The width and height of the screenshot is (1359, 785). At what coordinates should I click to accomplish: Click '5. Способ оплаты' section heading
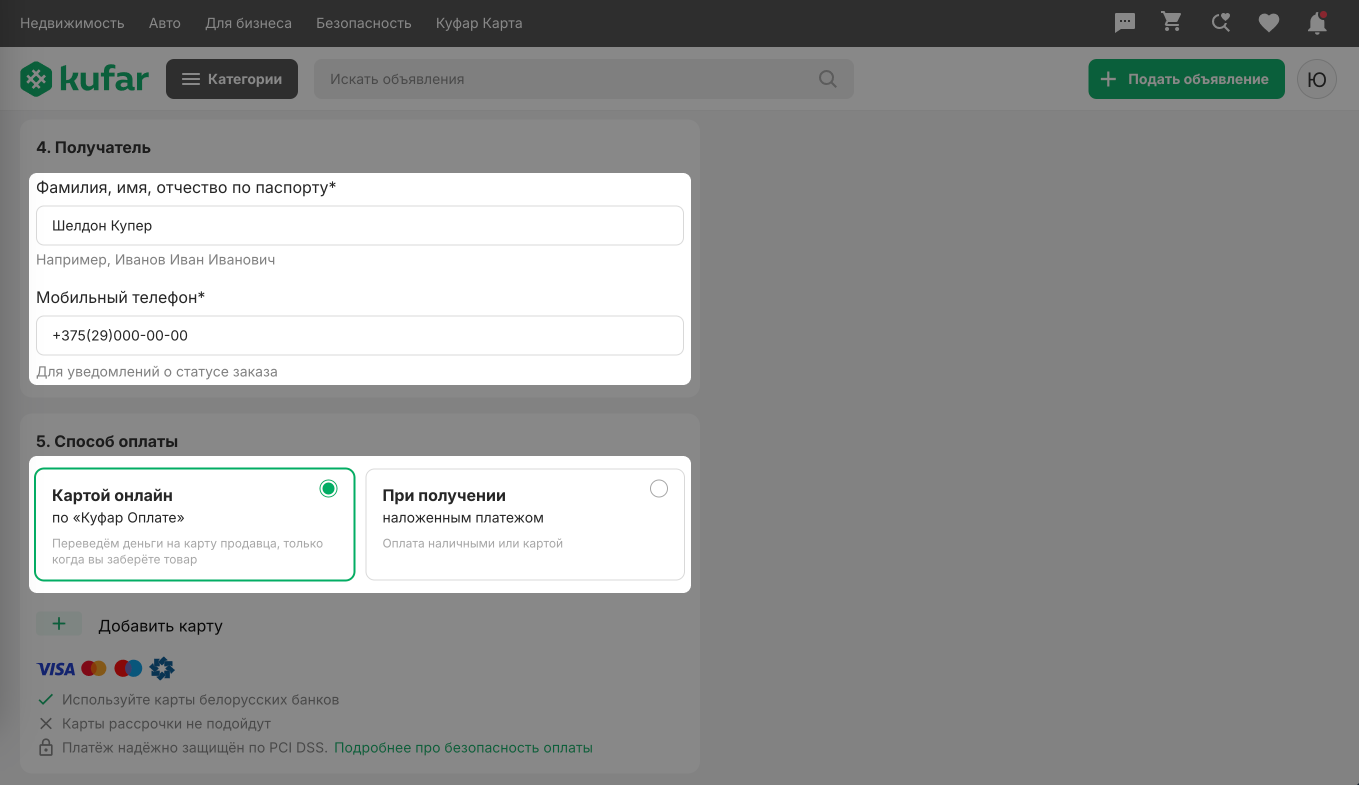point(107,441)
